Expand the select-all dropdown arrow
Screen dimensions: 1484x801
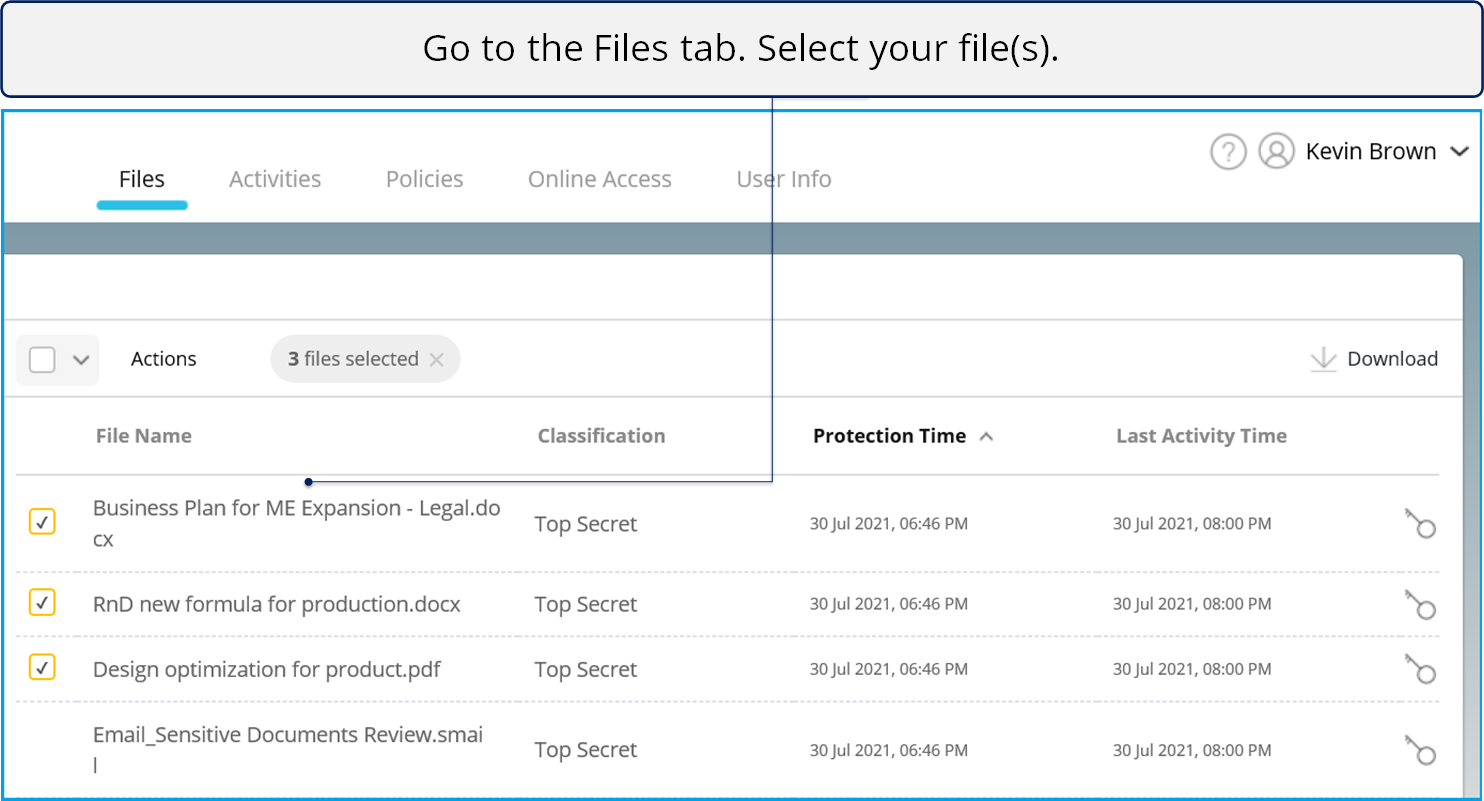click(81, 360)
